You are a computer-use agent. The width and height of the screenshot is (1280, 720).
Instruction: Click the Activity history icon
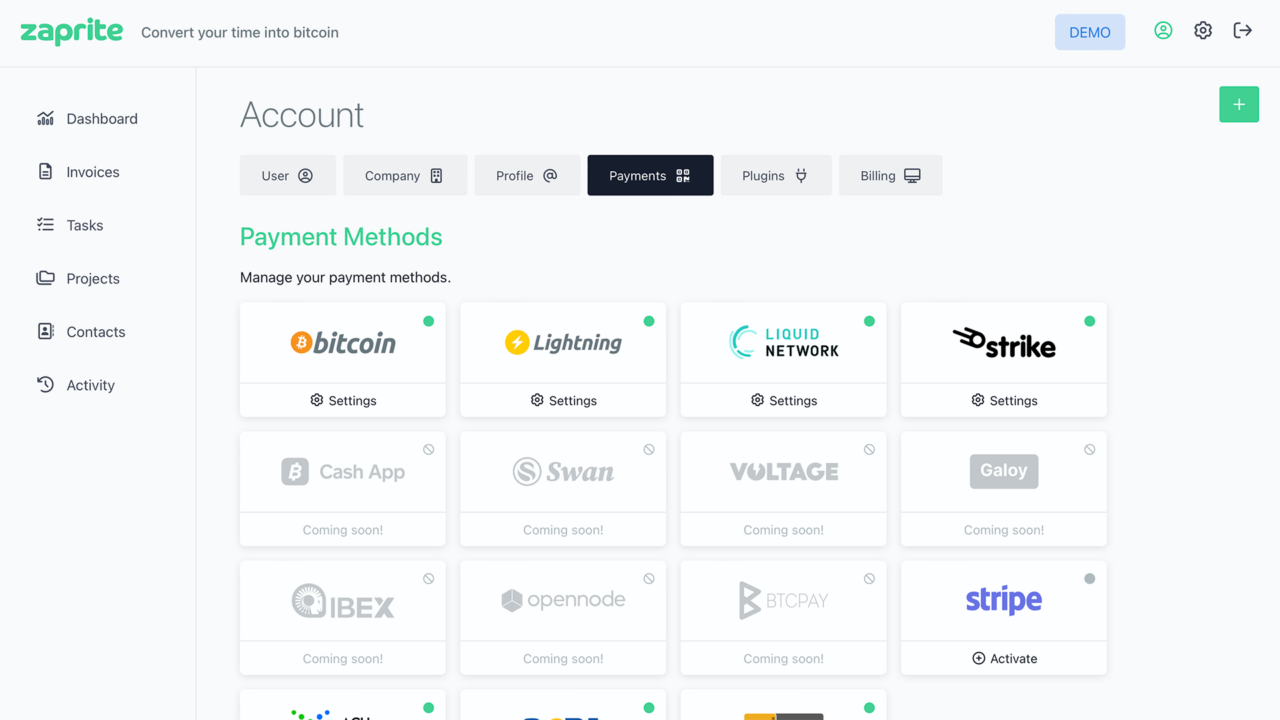tap(45, 384)
